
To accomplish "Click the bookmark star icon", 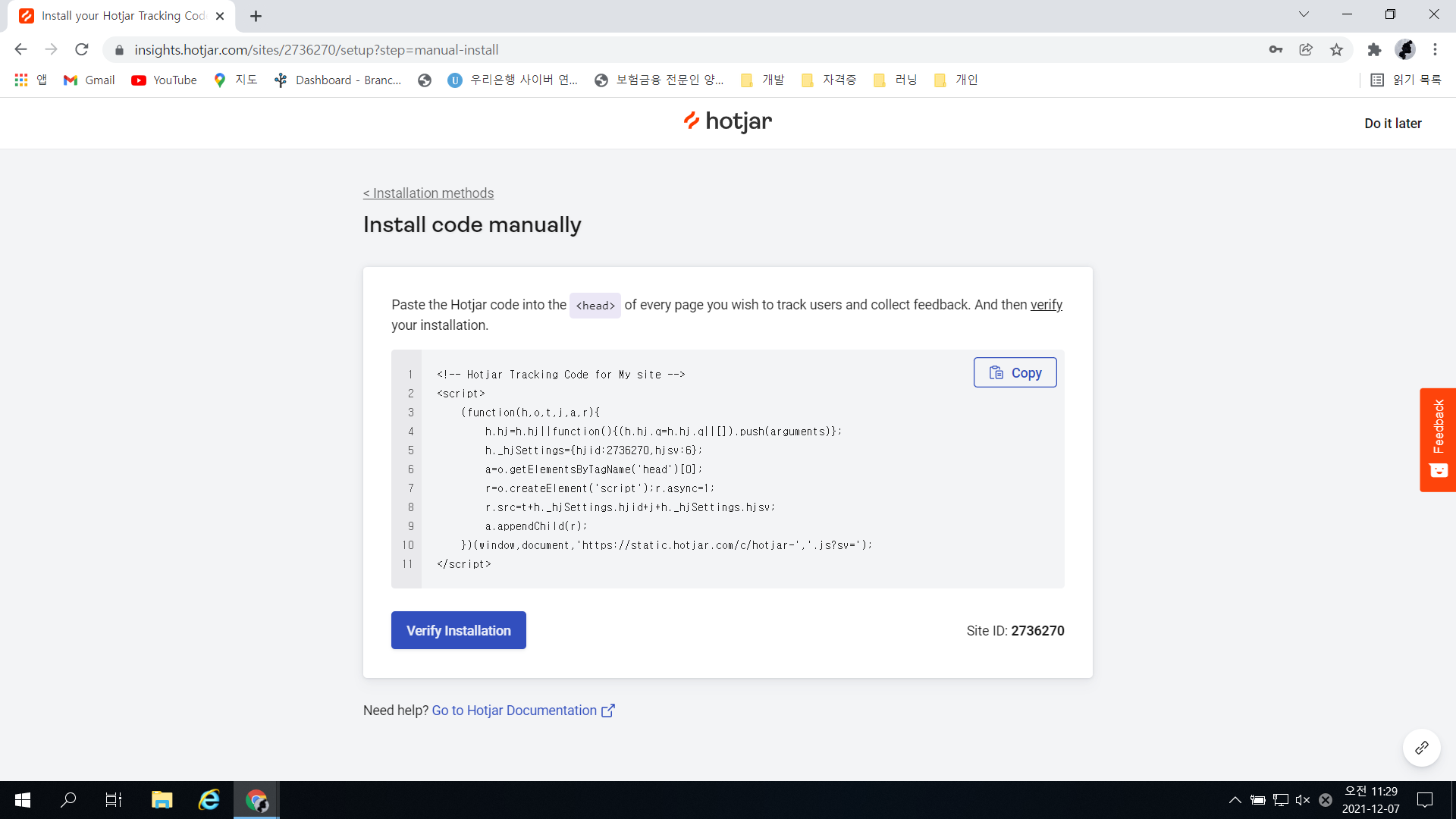I will coord(1336,50).
